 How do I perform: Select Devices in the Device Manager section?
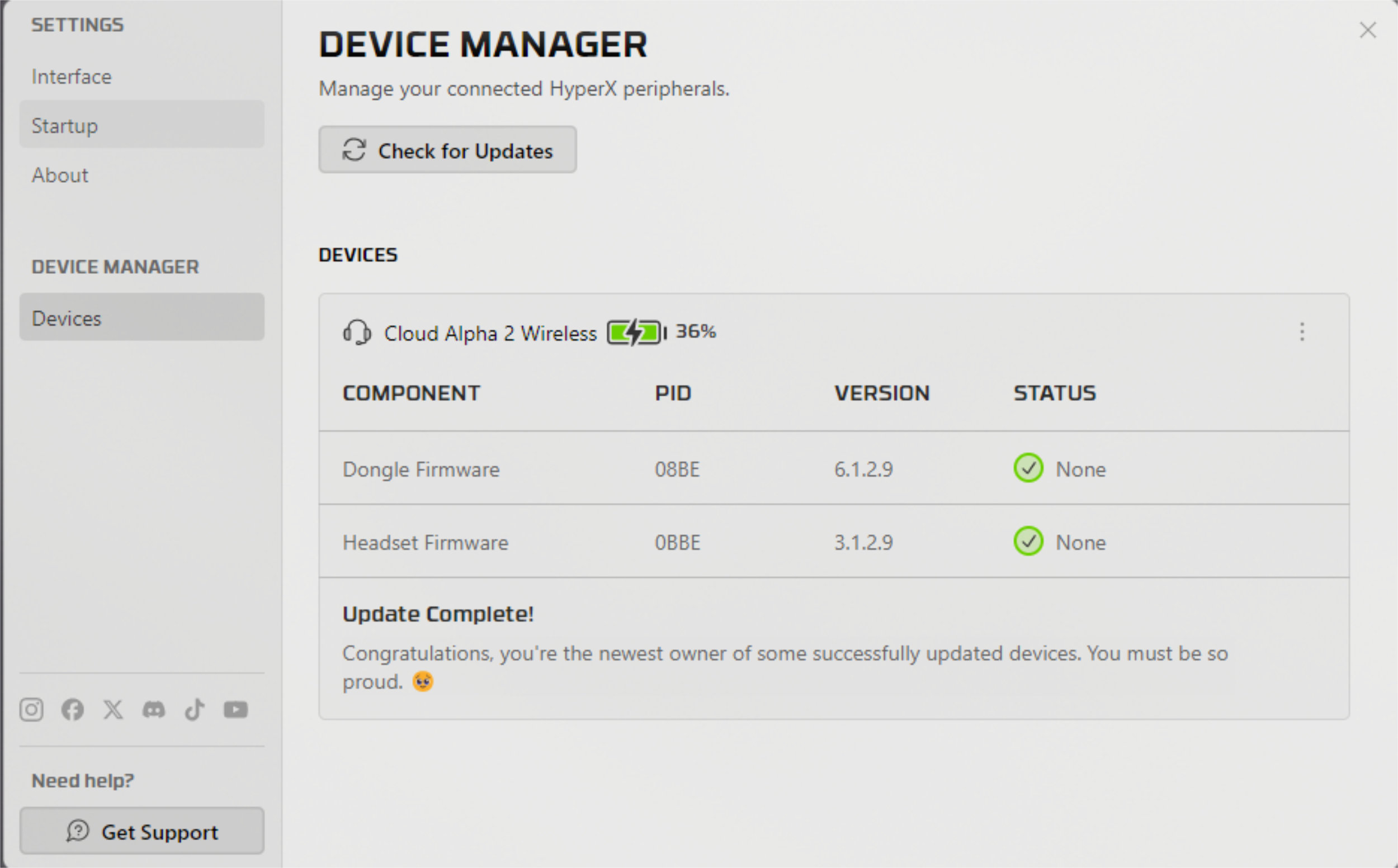pyautogui.click(x=142, y=317)
